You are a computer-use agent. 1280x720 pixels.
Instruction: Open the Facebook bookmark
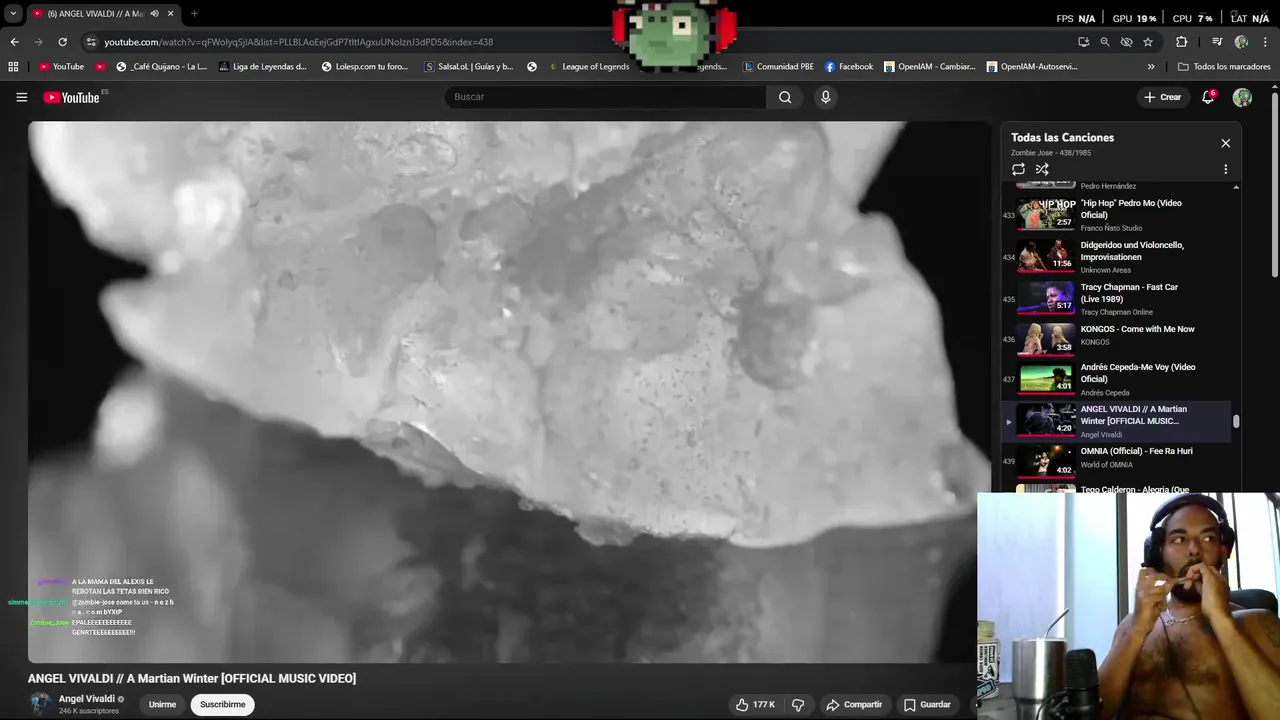click(x=849, y=67)
